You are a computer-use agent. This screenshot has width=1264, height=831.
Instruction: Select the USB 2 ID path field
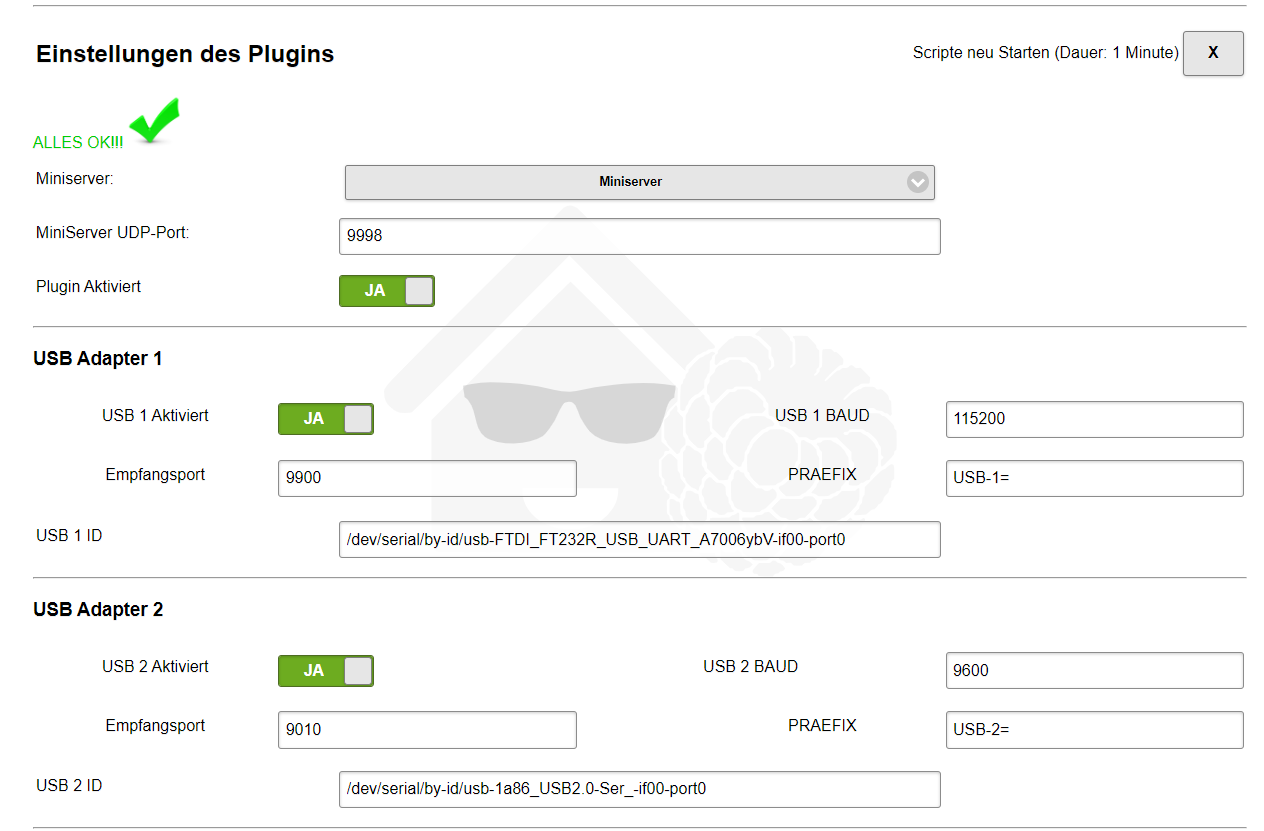click(x=639, y=789)
